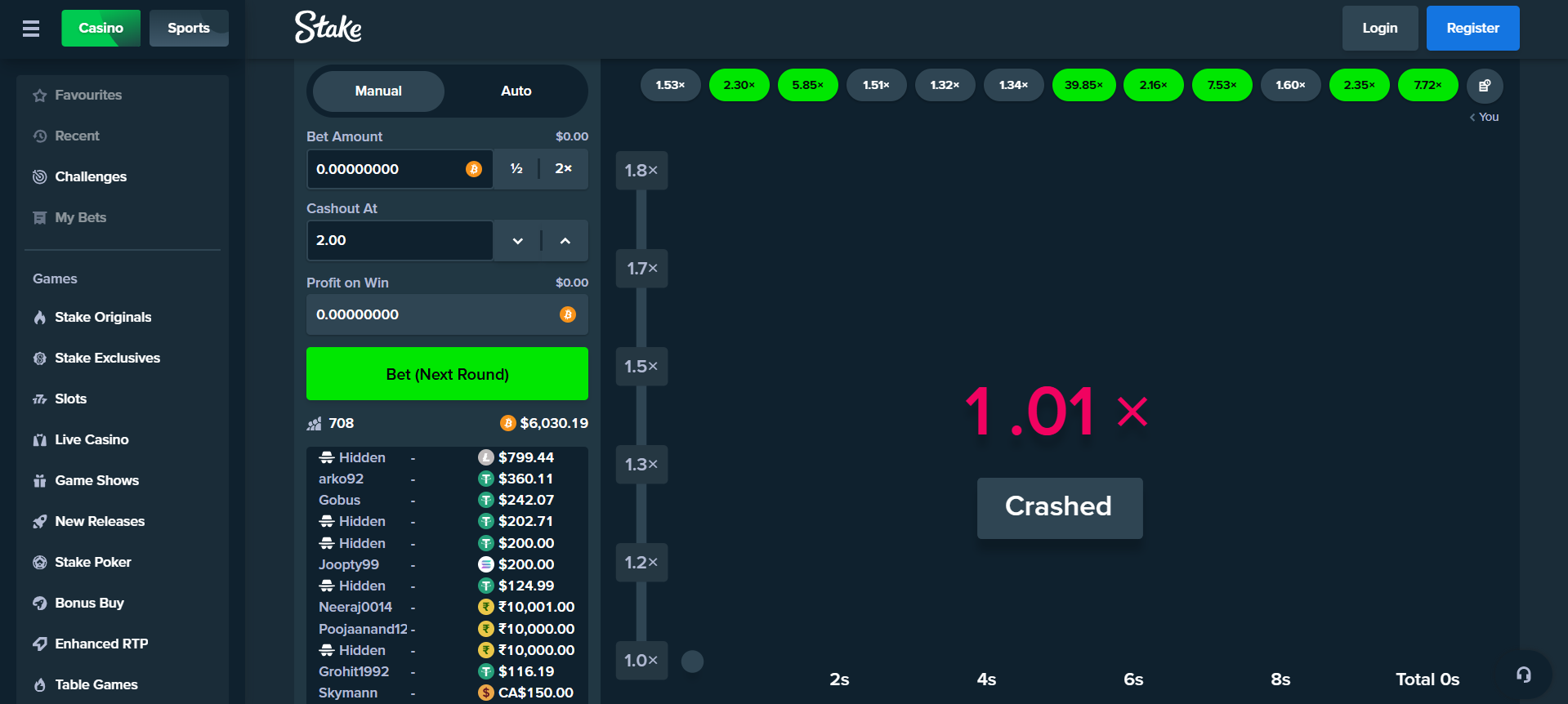
Task: Click the Stake Exclusives badge icon
Action: [39, 359]
